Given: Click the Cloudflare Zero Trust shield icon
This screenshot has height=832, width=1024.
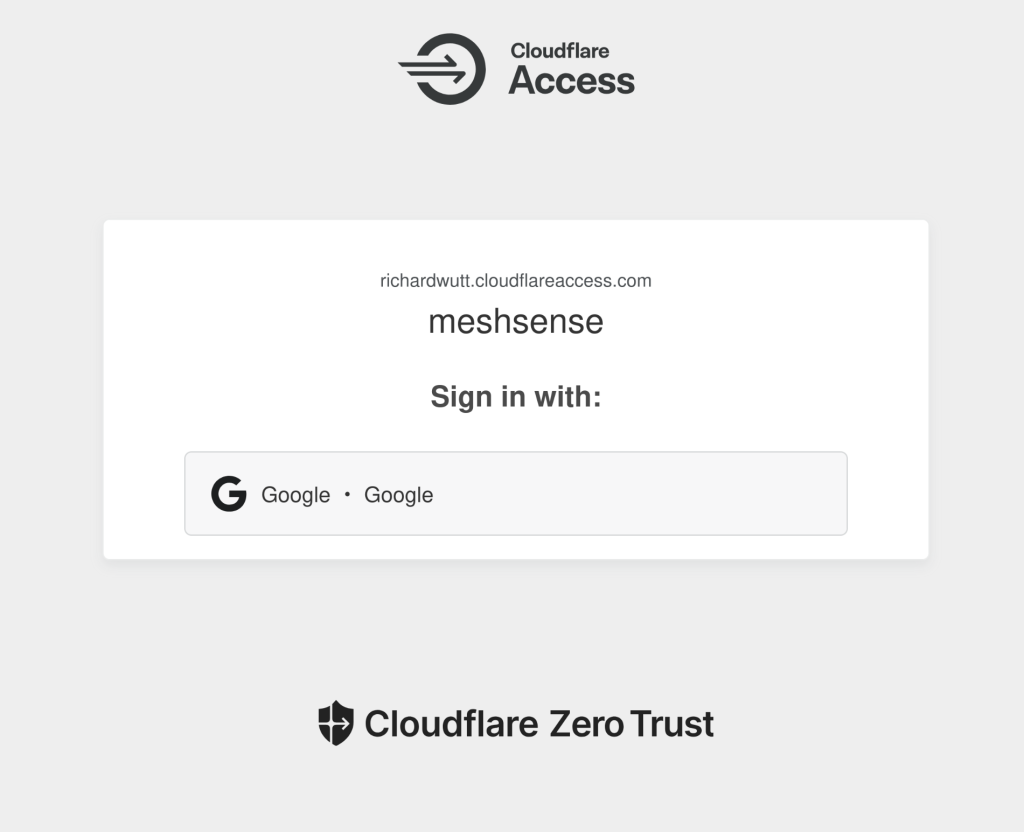Looking at the screenshot, I should coord(336,723).
